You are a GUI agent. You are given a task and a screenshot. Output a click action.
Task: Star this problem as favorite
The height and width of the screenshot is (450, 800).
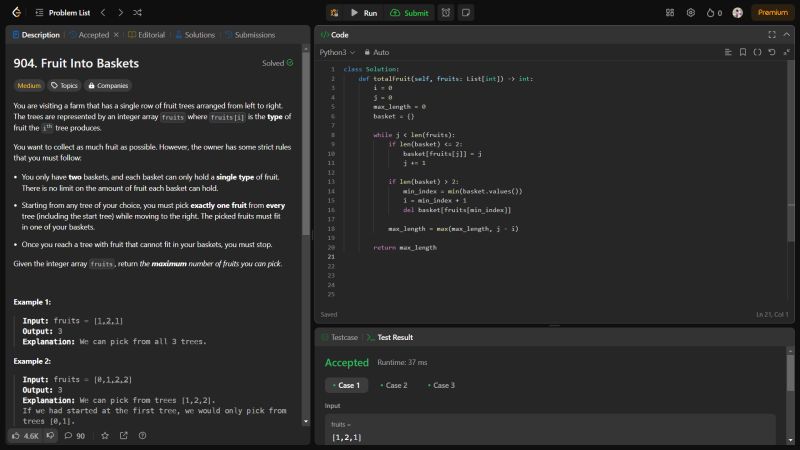103,435
